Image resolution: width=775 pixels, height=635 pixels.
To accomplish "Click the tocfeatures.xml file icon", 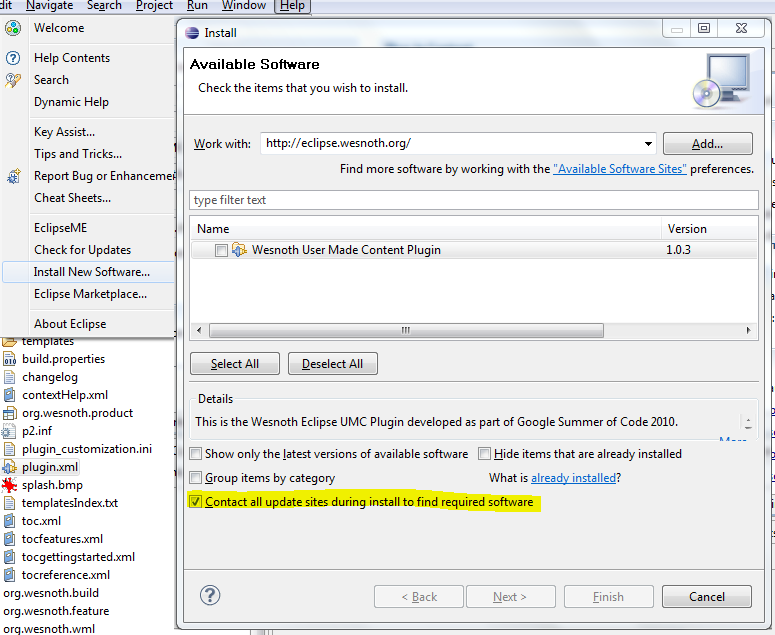I will 9,539.
